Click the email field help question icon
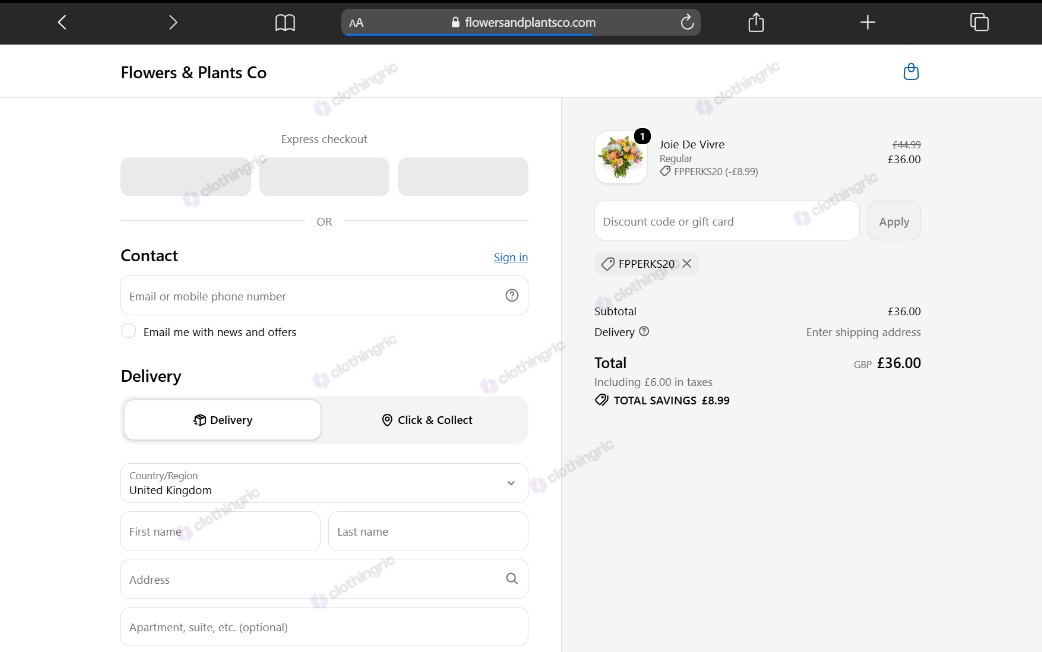1042x652 pixels. 512,296
